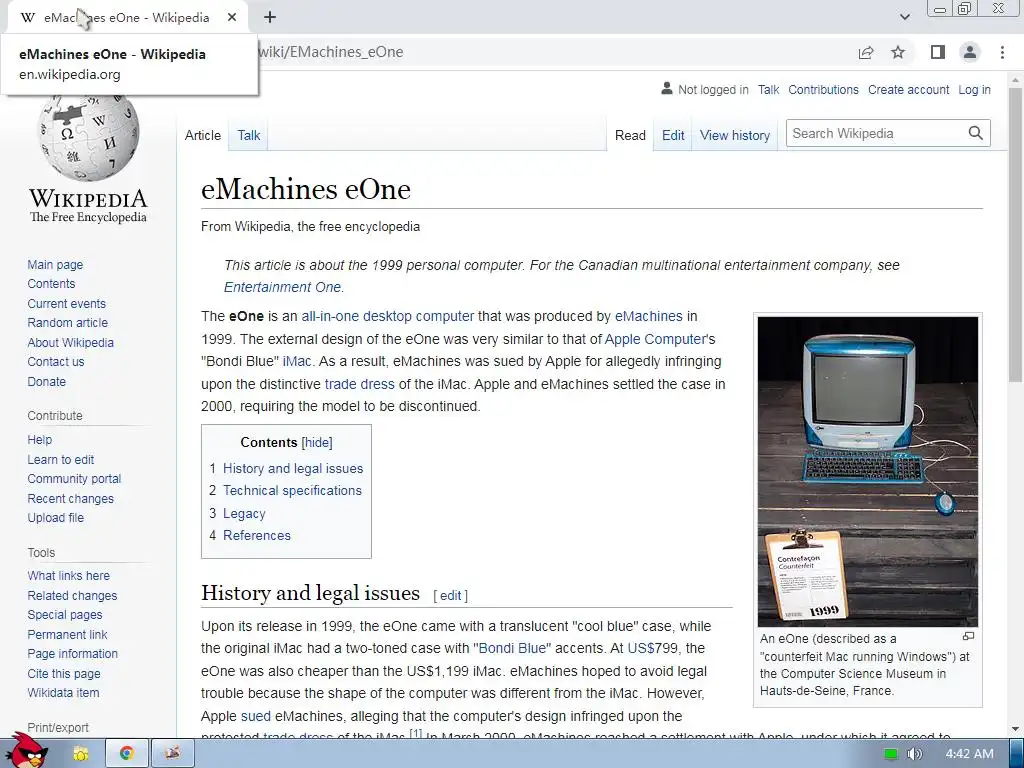Open a new browser tab with plus icon
This screenshot has height=768, width=1024.
point(270,18)
